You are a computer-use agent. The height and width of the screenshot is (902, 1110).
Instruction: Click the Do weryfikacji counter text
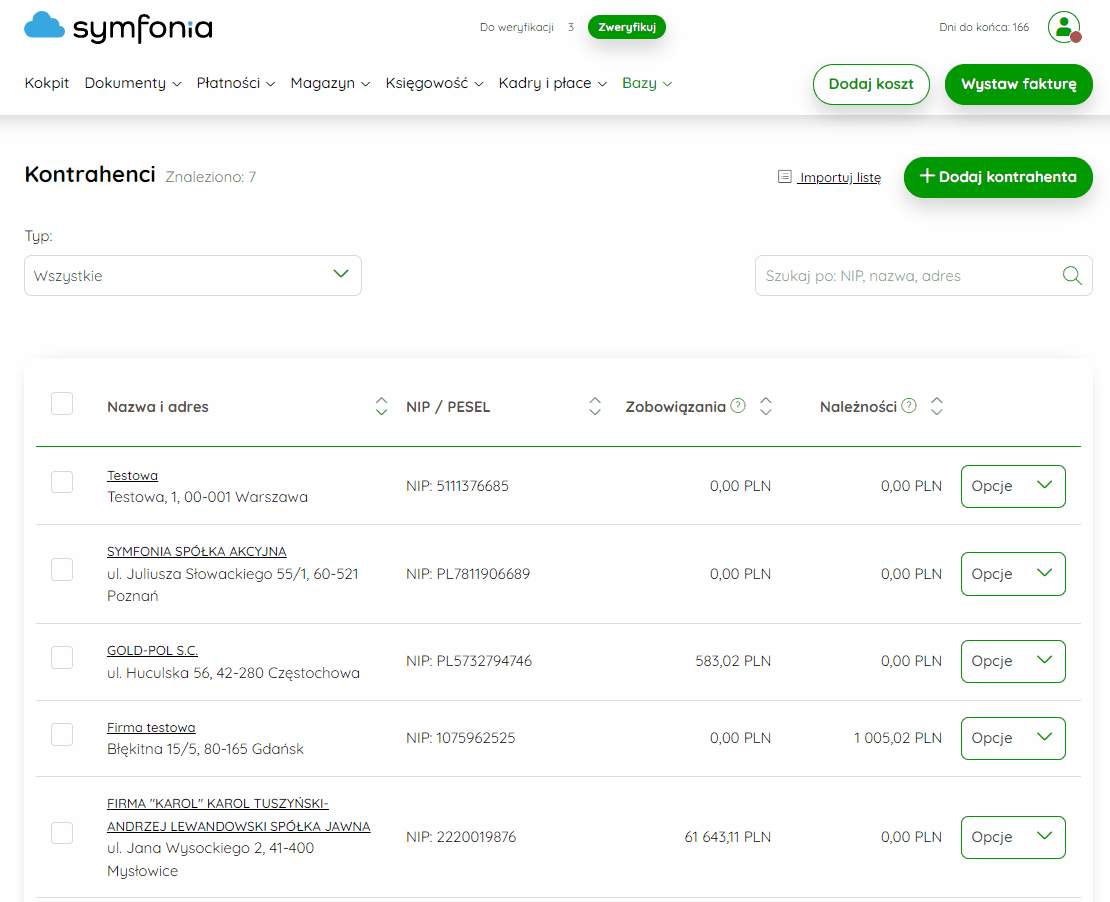(527, 27)
